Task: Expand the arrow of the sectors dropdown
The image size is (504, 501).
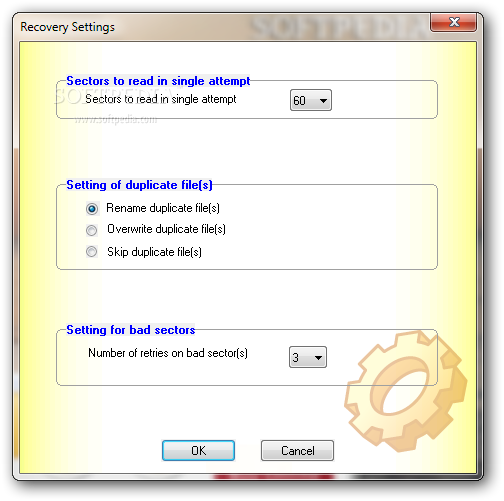Action: (323, 100)
